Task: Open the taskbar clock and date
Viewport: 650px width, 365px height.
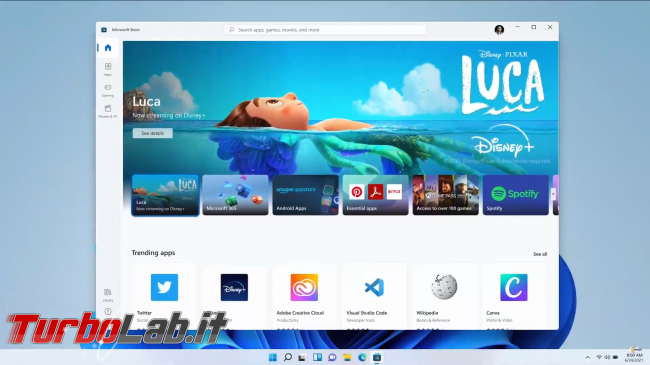Action: (x=634, y=358)
